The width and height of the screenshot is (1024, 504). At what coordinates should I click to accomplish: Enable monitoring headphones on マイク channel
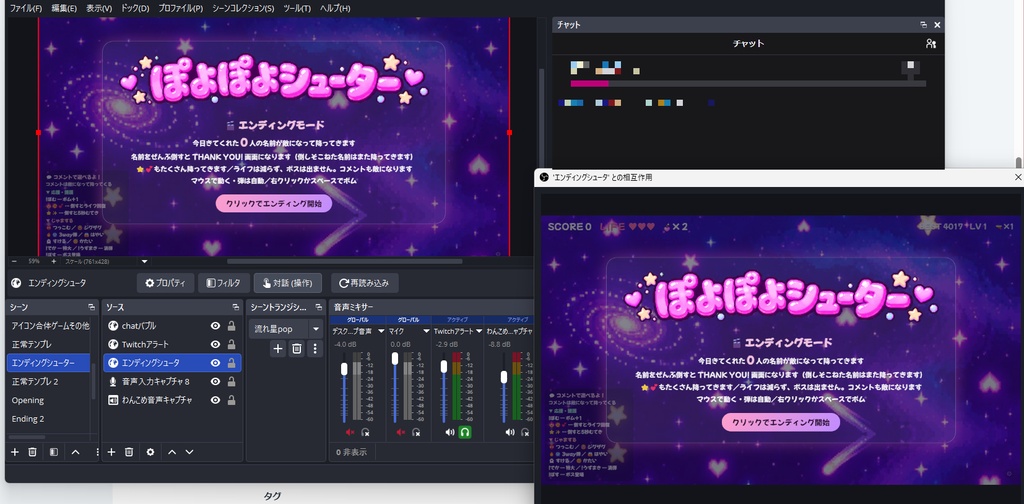[x=416, y=432]
